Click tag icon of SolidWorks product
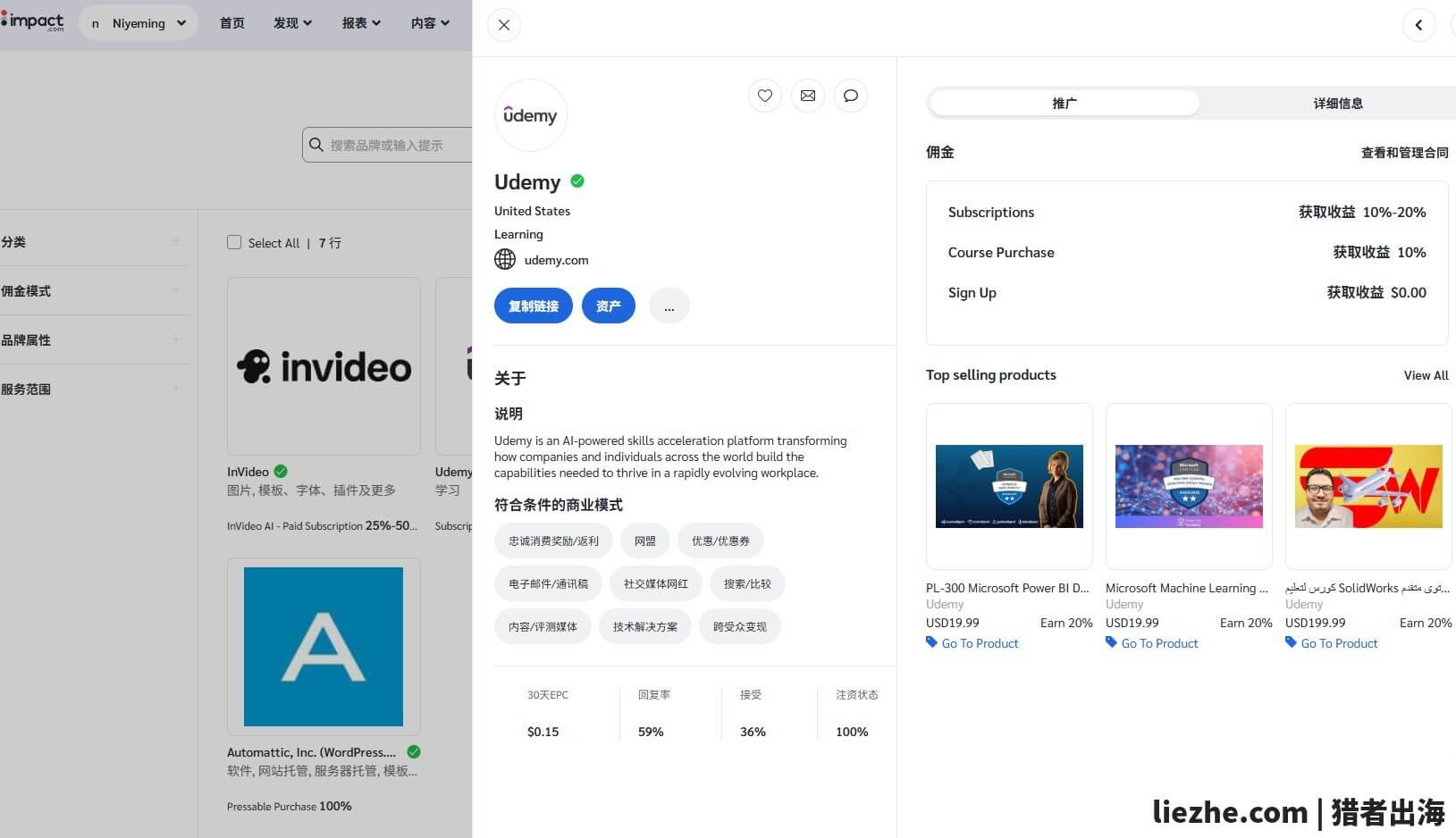Image resolution: width=1456 pixels, height=838 pixels. (1291, 642)
